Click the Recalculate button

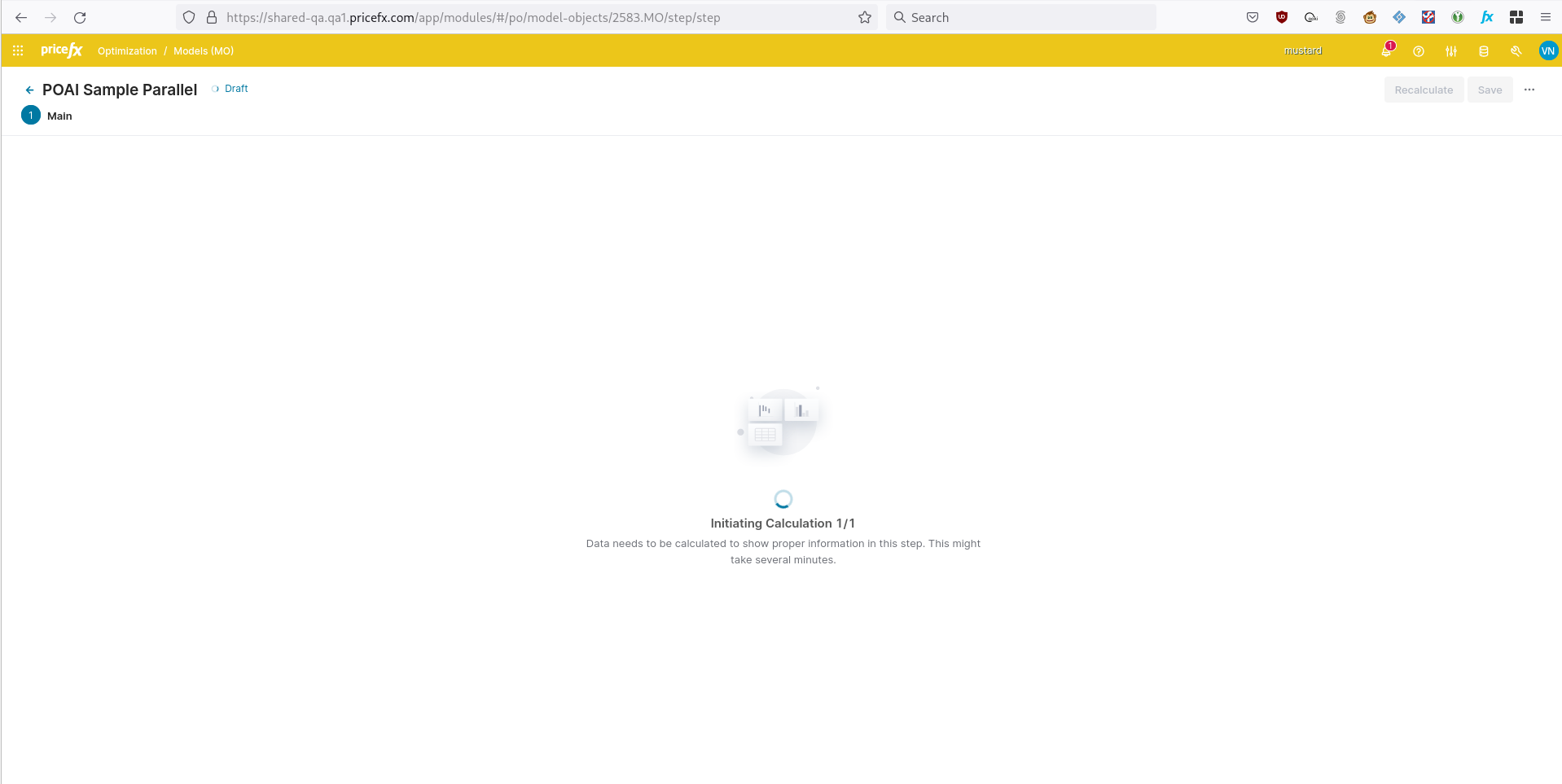pos(1423,90)
